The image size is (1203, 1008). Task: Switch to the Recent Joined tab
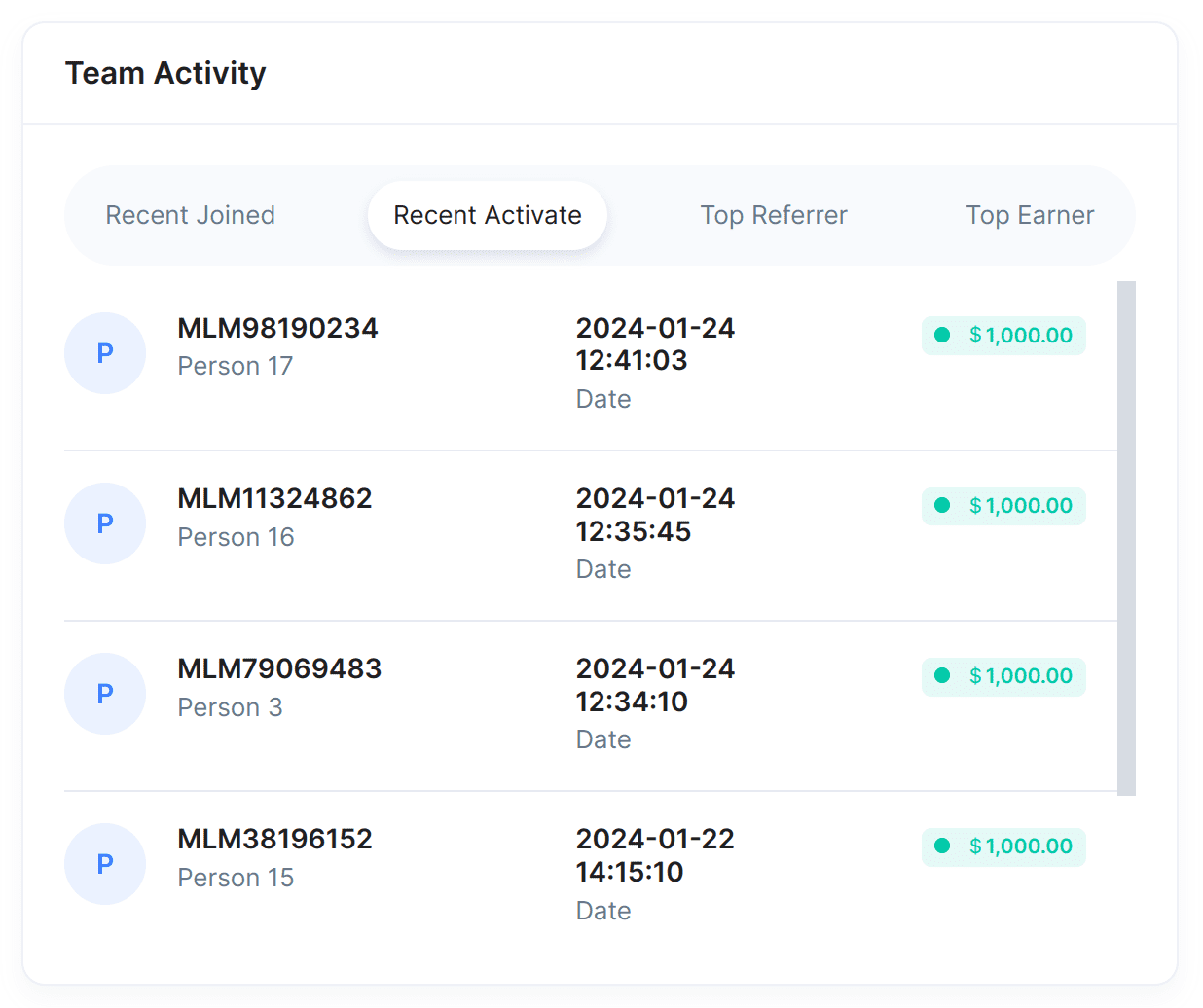click(191, 215)
